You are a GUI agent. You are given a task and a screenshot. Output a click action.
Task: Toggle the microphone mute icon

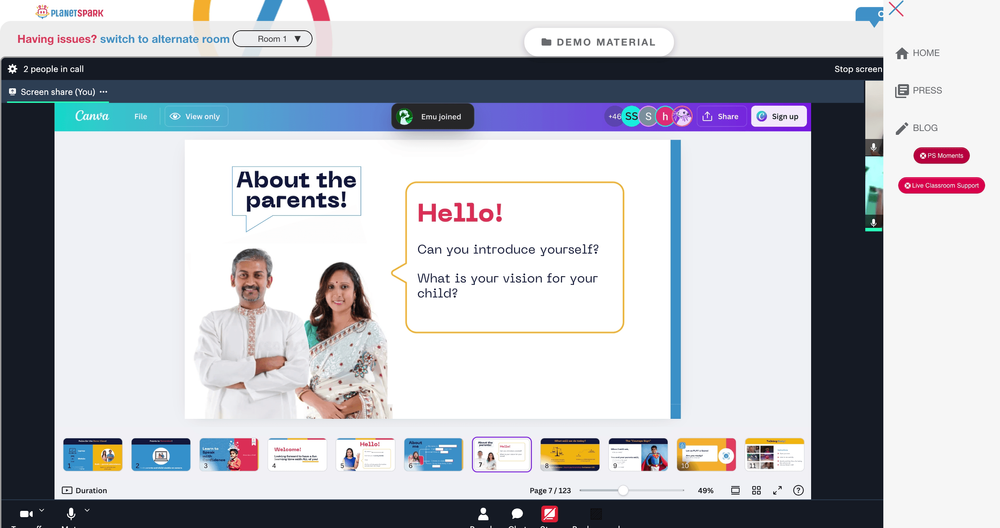pyautogui.click(x=71, y=513)
